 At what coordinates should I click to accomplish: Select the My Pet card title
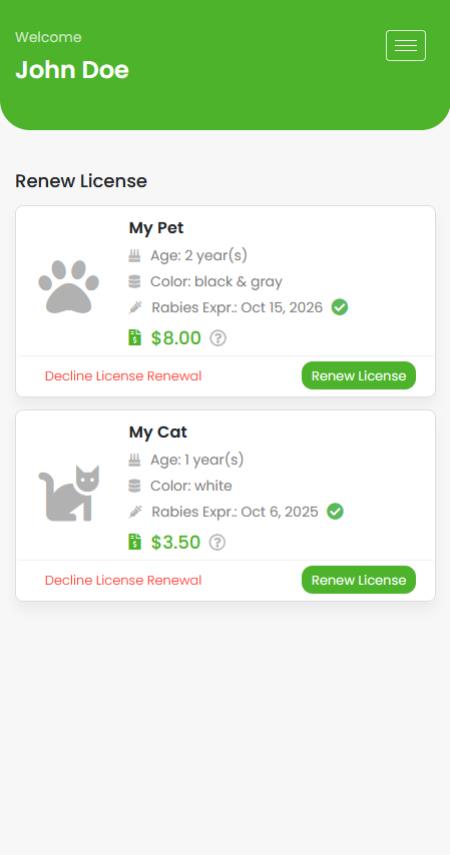(156, 228)
